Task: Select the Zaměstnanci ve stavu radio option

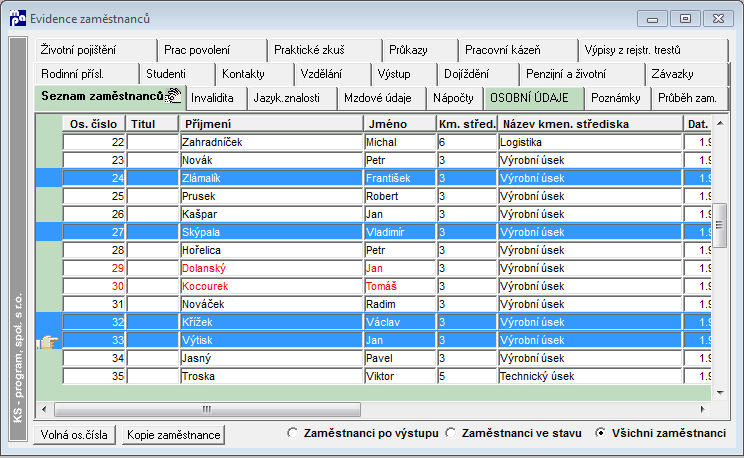Action: (513, 433)
